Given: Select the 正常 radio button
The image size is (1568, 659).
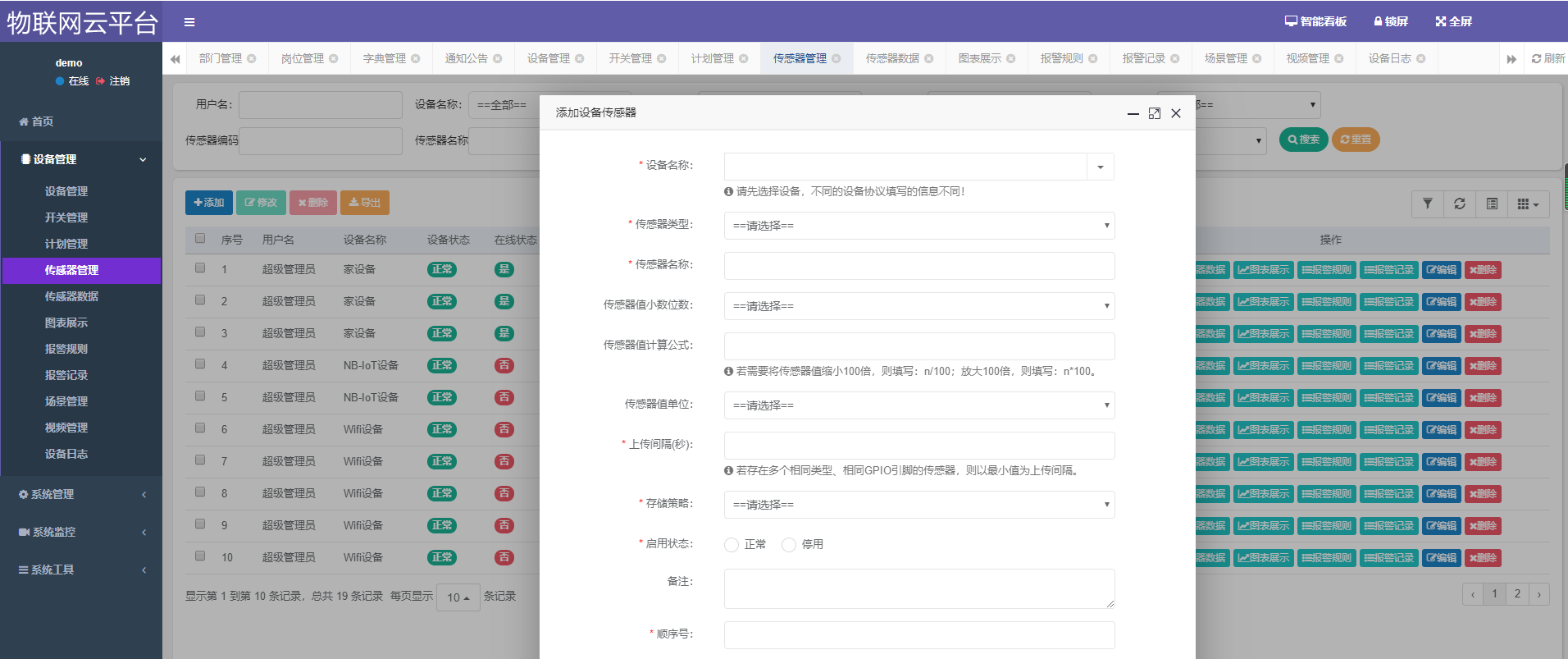Looking at the screenshot, I should coord(732,545).
